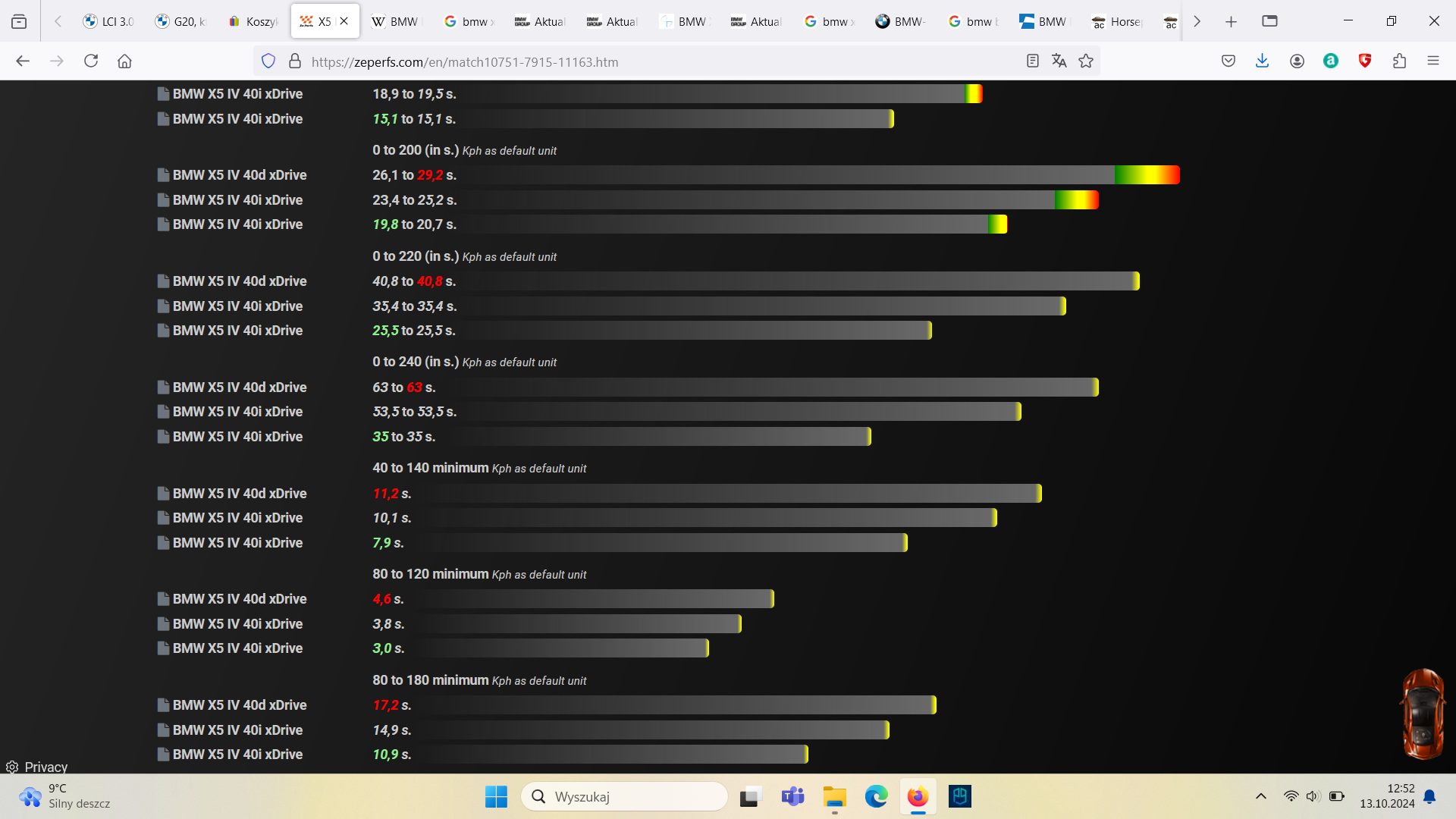1456x819 pixels.
Task: Switch to the Wikipedia BMW tab
Action: pos(395,21)
